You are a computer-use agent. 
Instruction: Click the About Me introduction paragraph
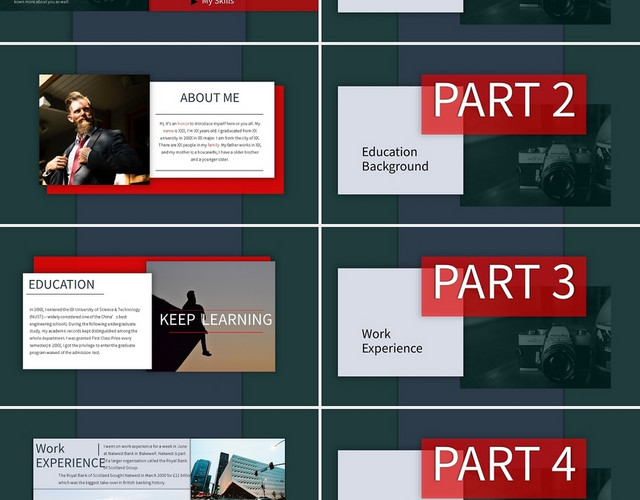[210, 141]
